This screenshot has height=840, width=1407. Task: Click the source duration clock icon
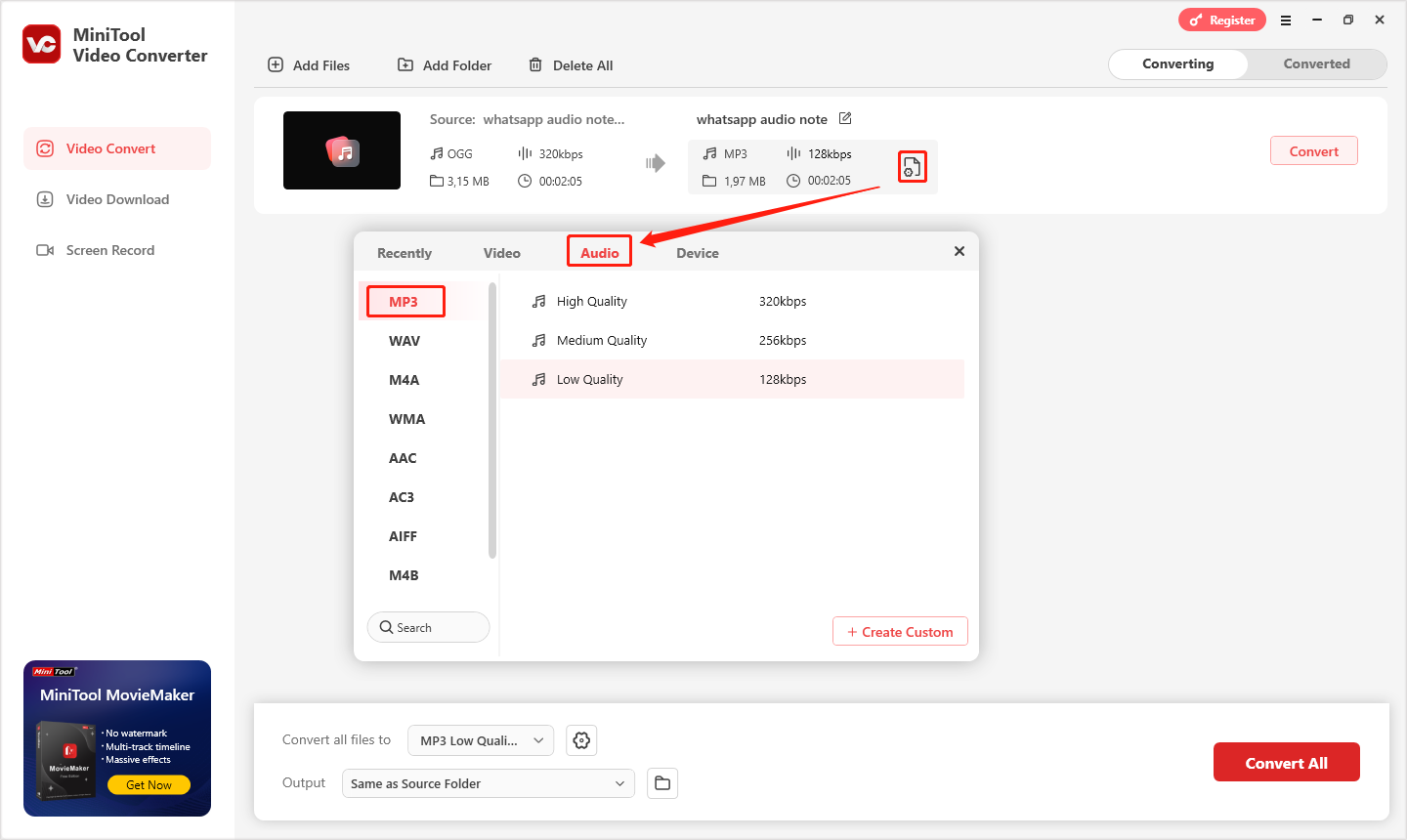pos(525,181)
